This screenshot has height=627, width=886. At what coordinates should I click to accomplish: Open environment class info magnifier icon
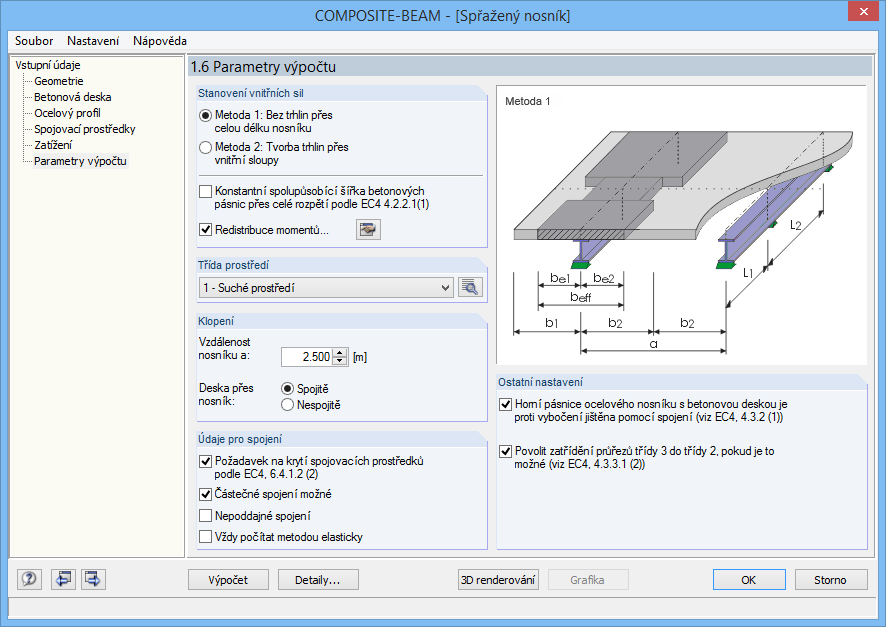pyautogui.click(x=470, y=288)
